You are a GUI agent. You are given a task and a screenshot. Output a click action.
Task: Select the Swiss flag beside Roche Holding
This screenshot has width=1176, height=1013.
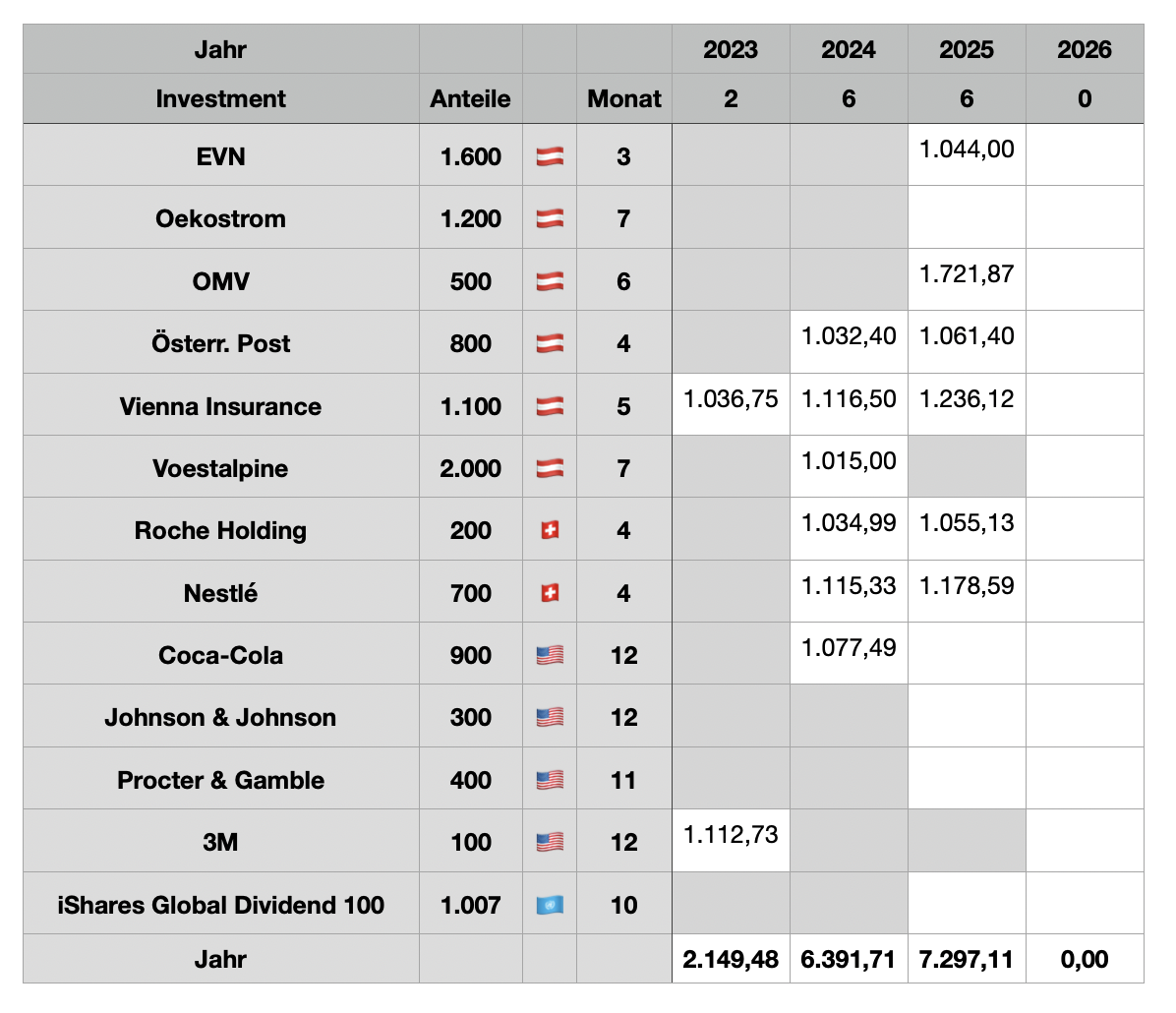pyautogui.click(x=550, y=531)
